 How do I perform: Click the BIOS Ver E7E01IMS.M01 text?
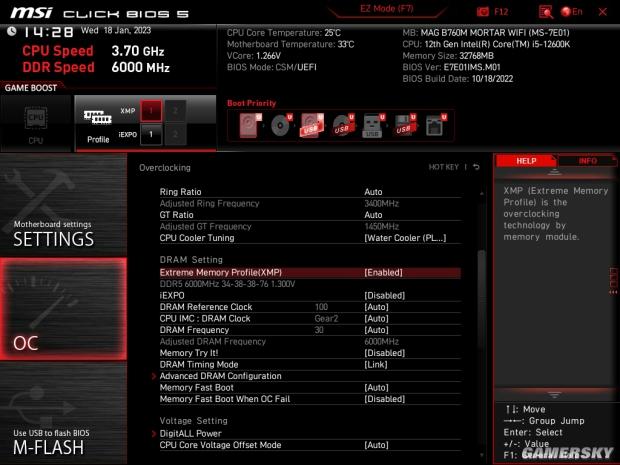(x=451, y=67)
